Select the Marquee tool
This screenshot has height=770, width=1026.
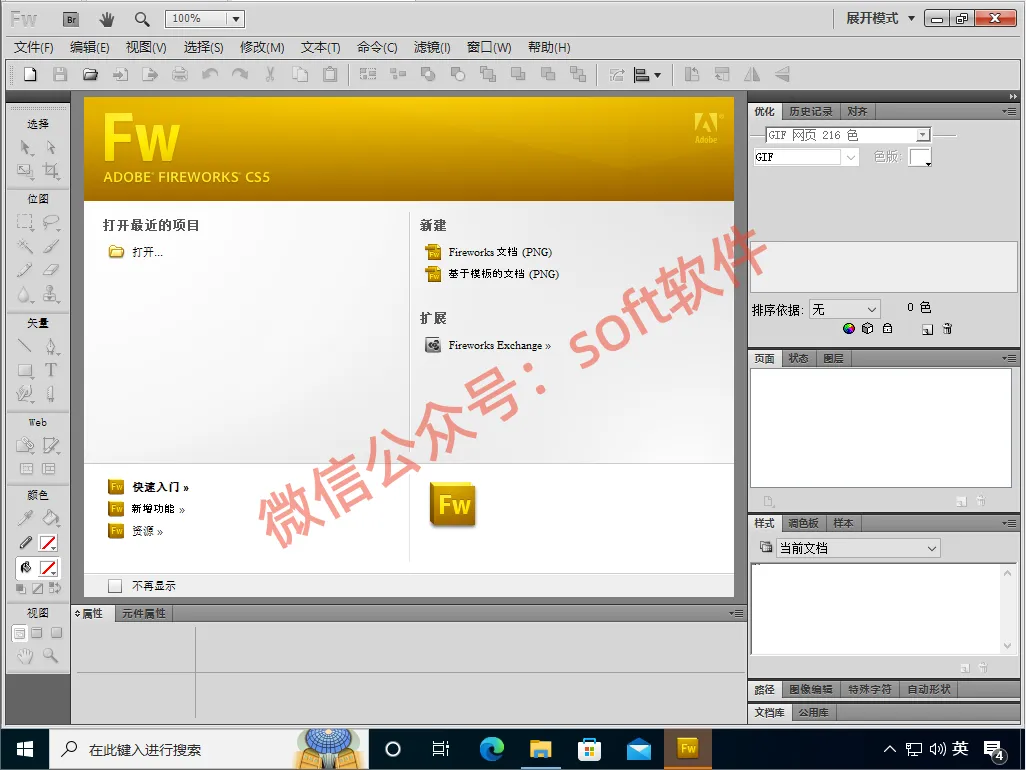click(25, 222)
